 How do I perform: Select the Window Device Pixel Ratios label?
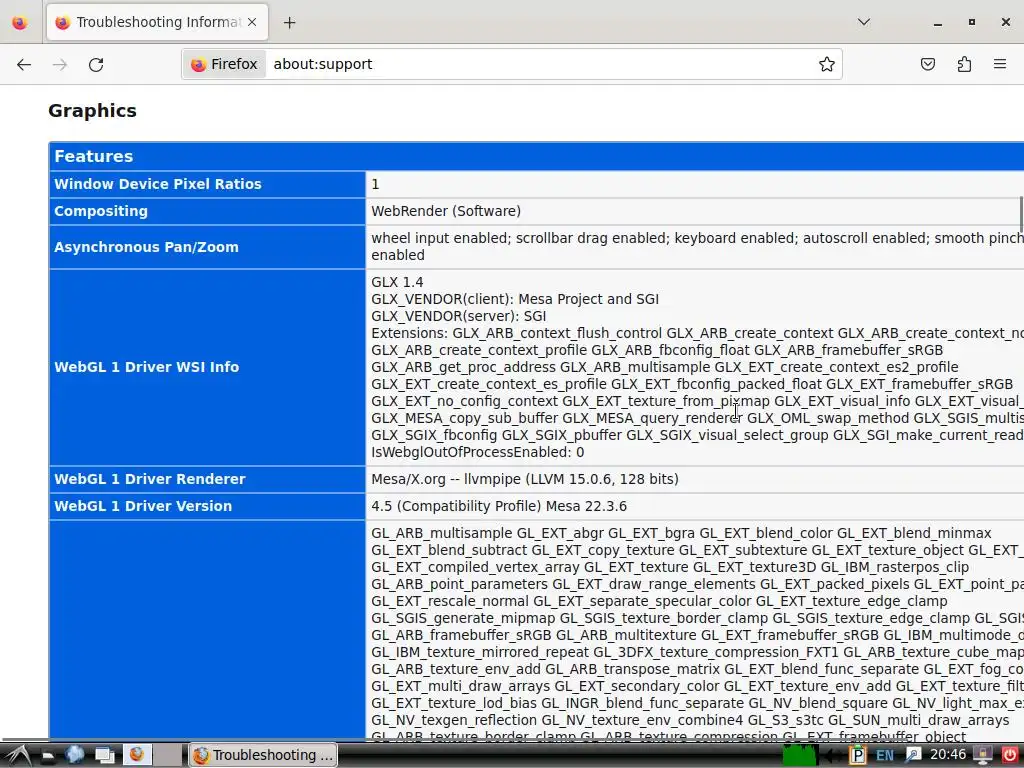157,184
